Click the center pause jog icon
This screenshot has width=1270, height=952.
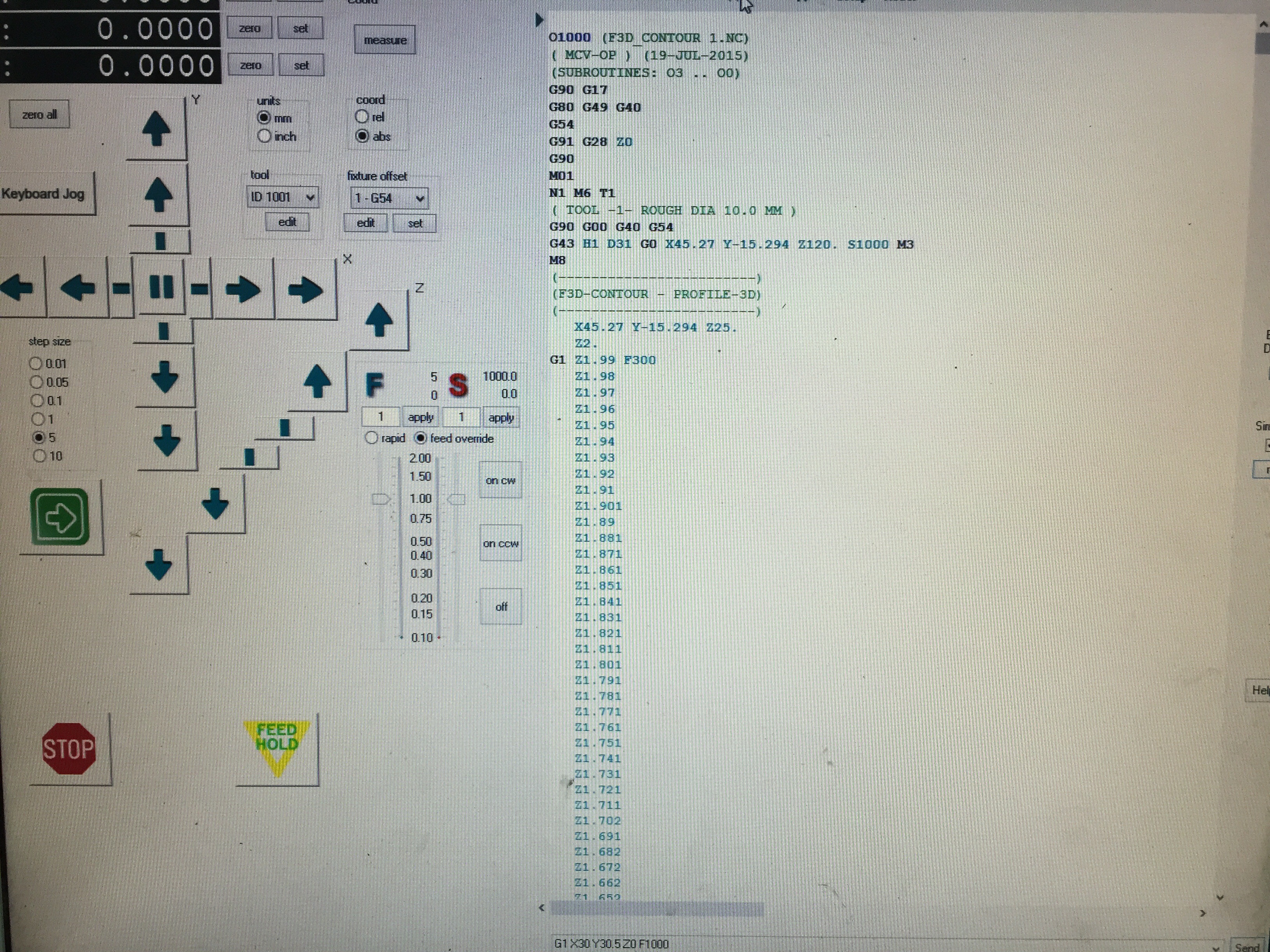pos(161,287)
